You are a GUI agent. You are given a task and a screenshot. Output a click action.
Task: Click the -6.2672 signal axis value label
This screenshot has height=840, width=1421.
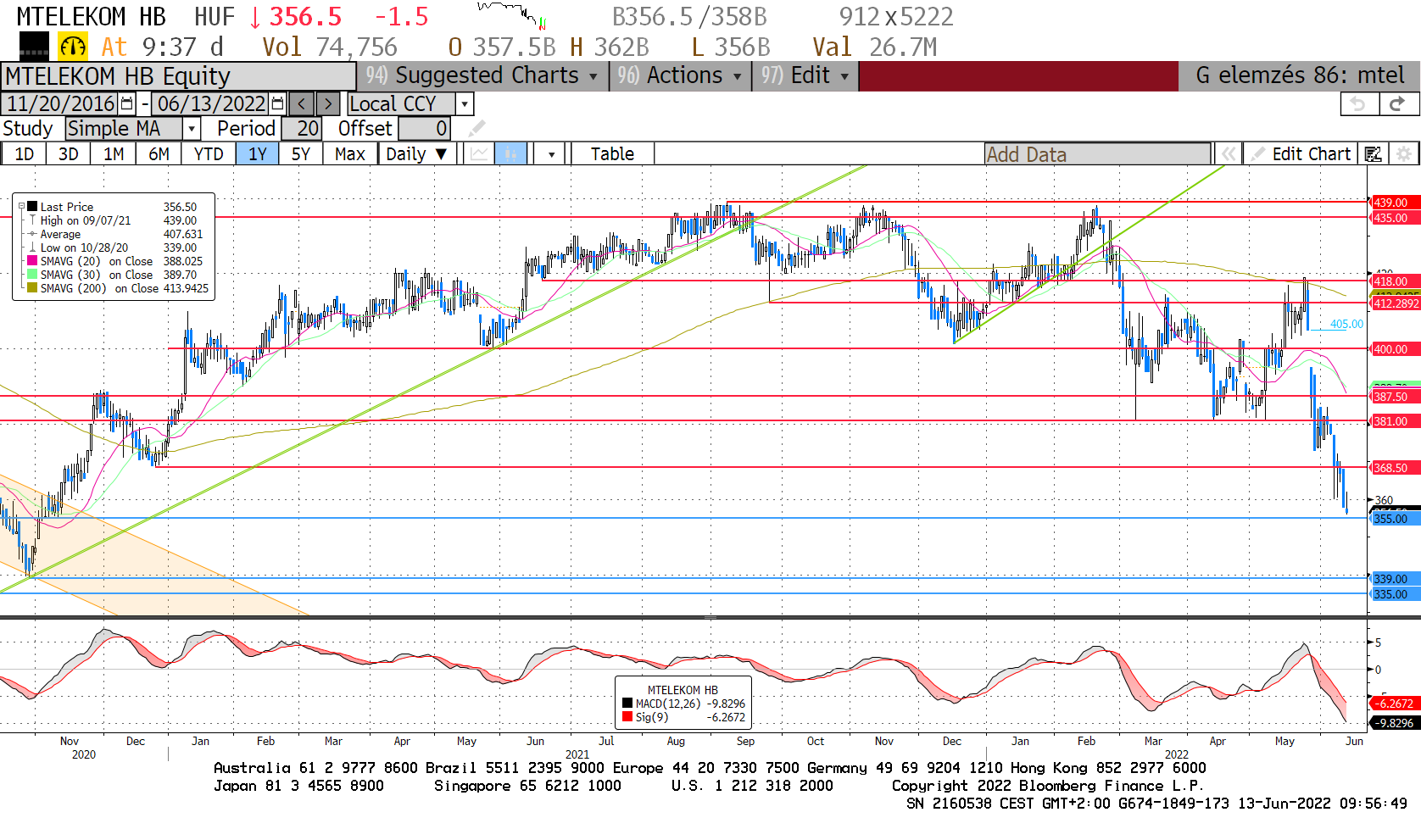(x=1395, y=704)
